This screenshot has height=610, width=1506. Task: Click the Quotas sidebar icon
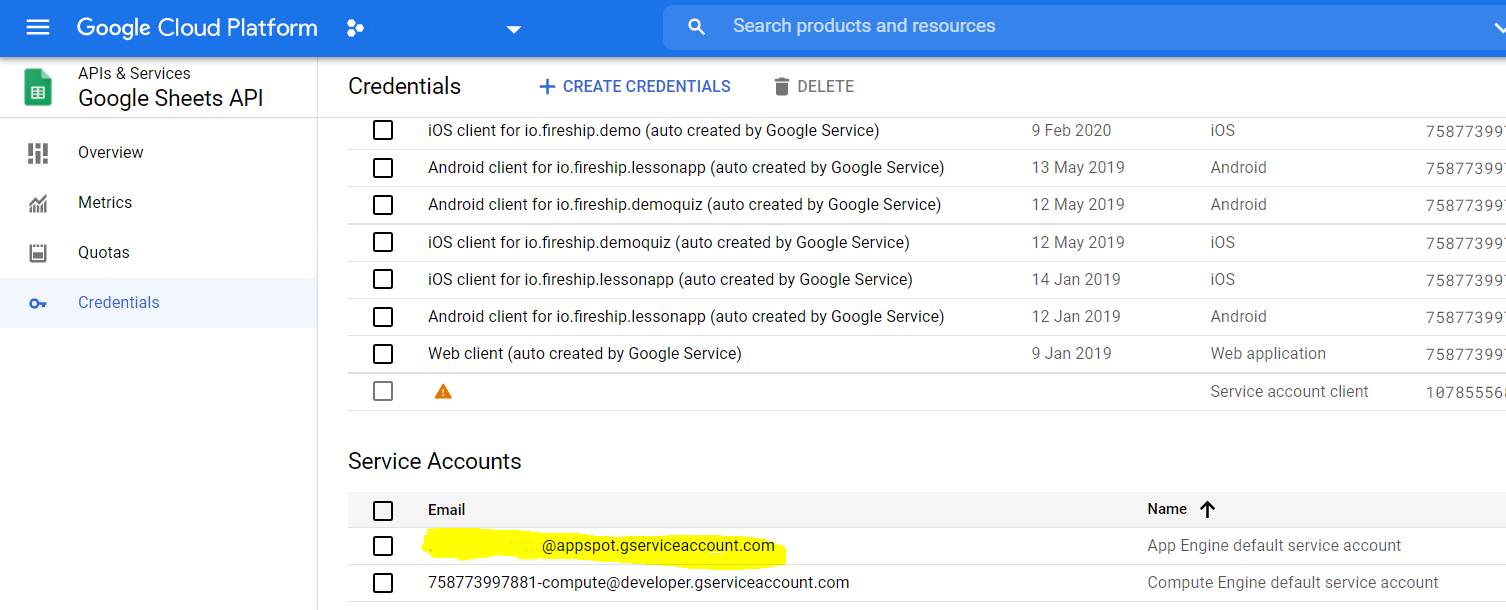pyautogui.click(x=38, y=253)
